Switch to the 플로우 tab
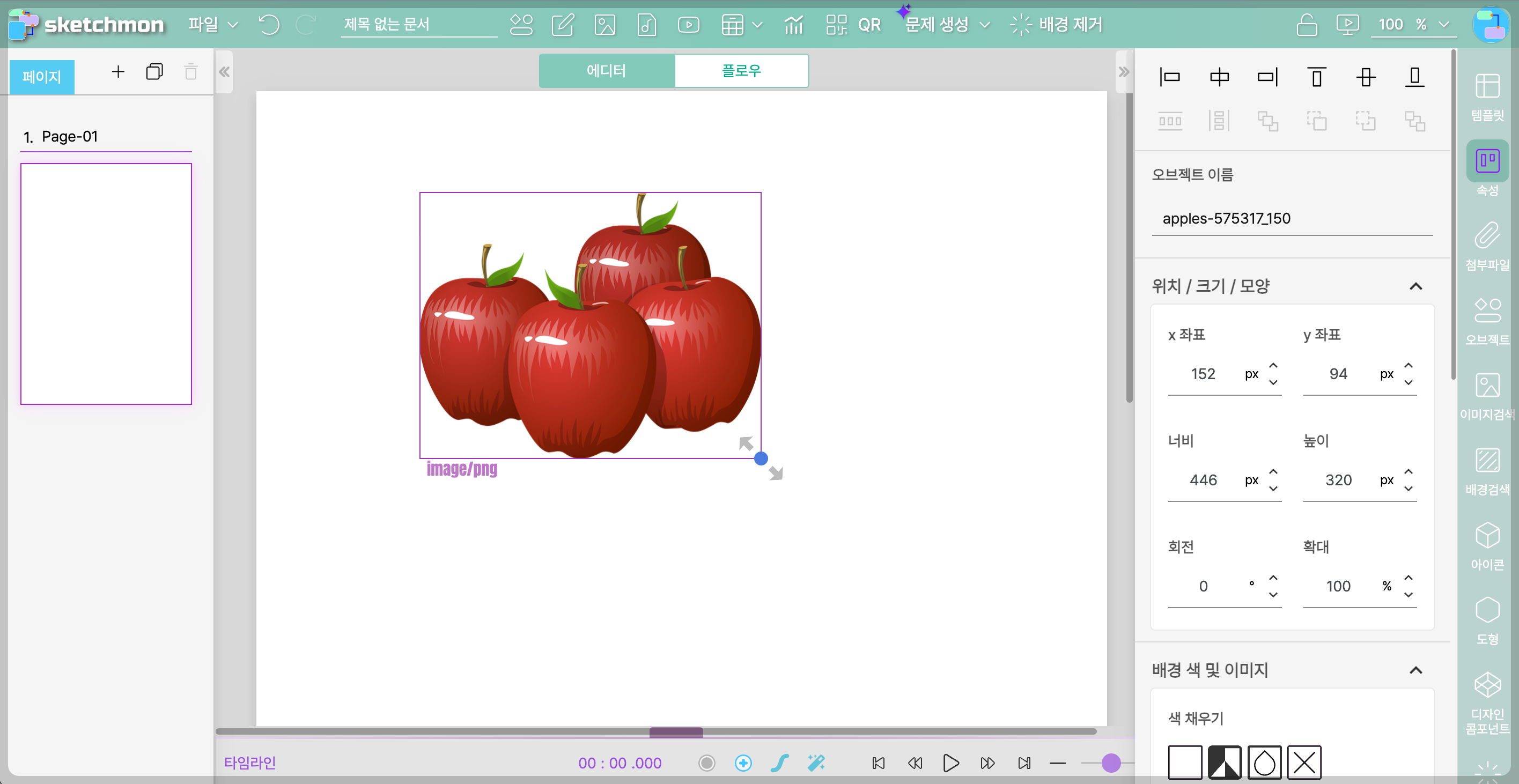 (741, 71)
